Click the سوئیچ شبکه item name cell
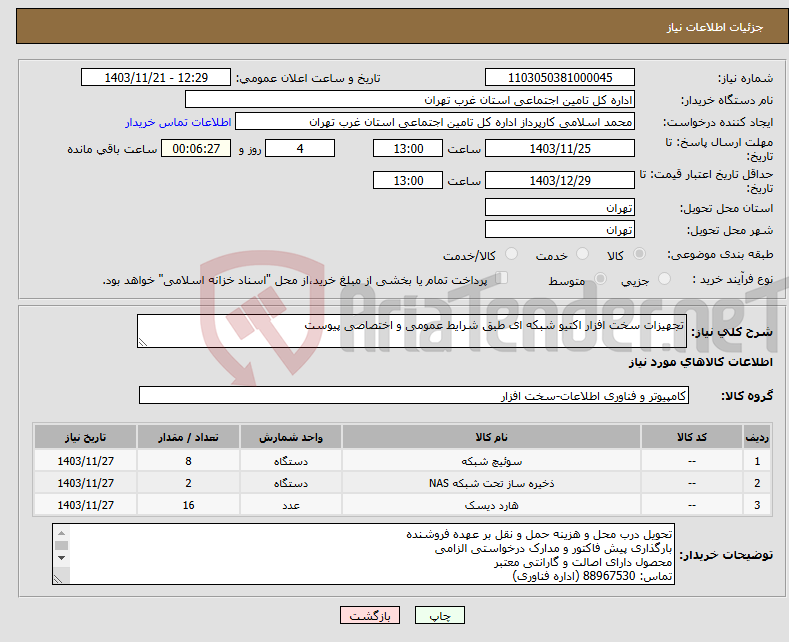Viewport: 789px width, 642px height. [x=491, y=461]
